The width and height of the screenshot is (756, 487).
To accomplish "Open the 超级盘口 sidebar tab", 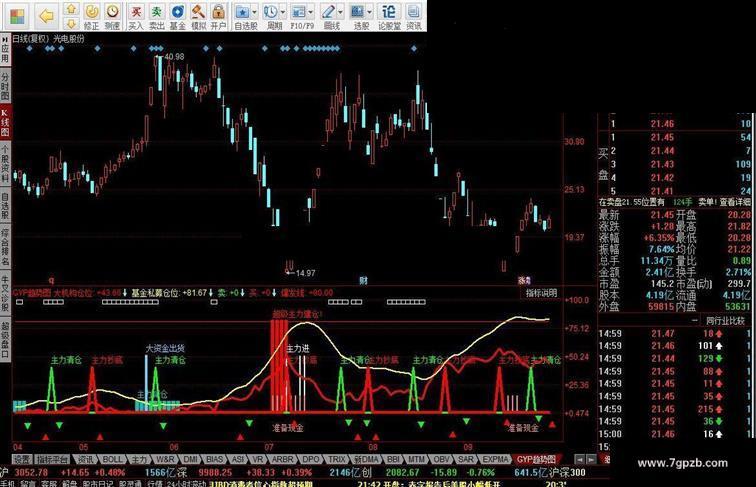I will coord(5,339).
